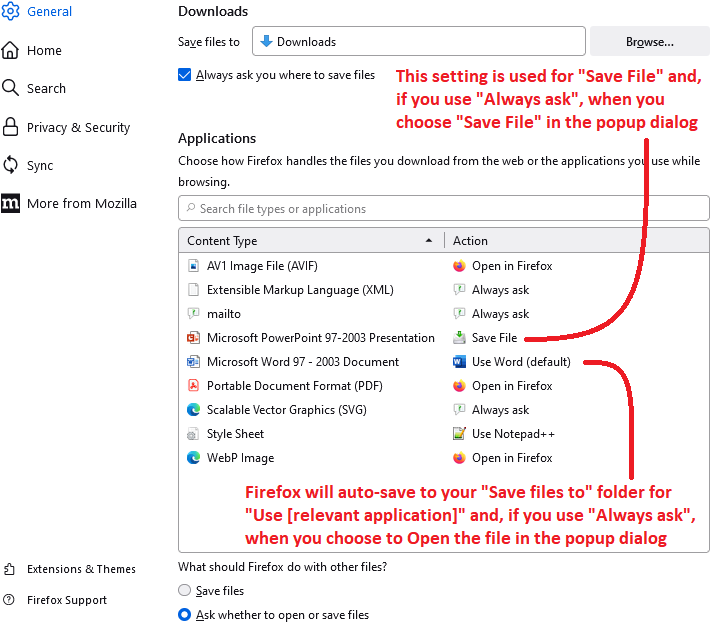The width and height of the screenshot is (712, 625).
Task: Select 'Scalable Vector Graphics (SVG)' row text
Action: (287, 410)
